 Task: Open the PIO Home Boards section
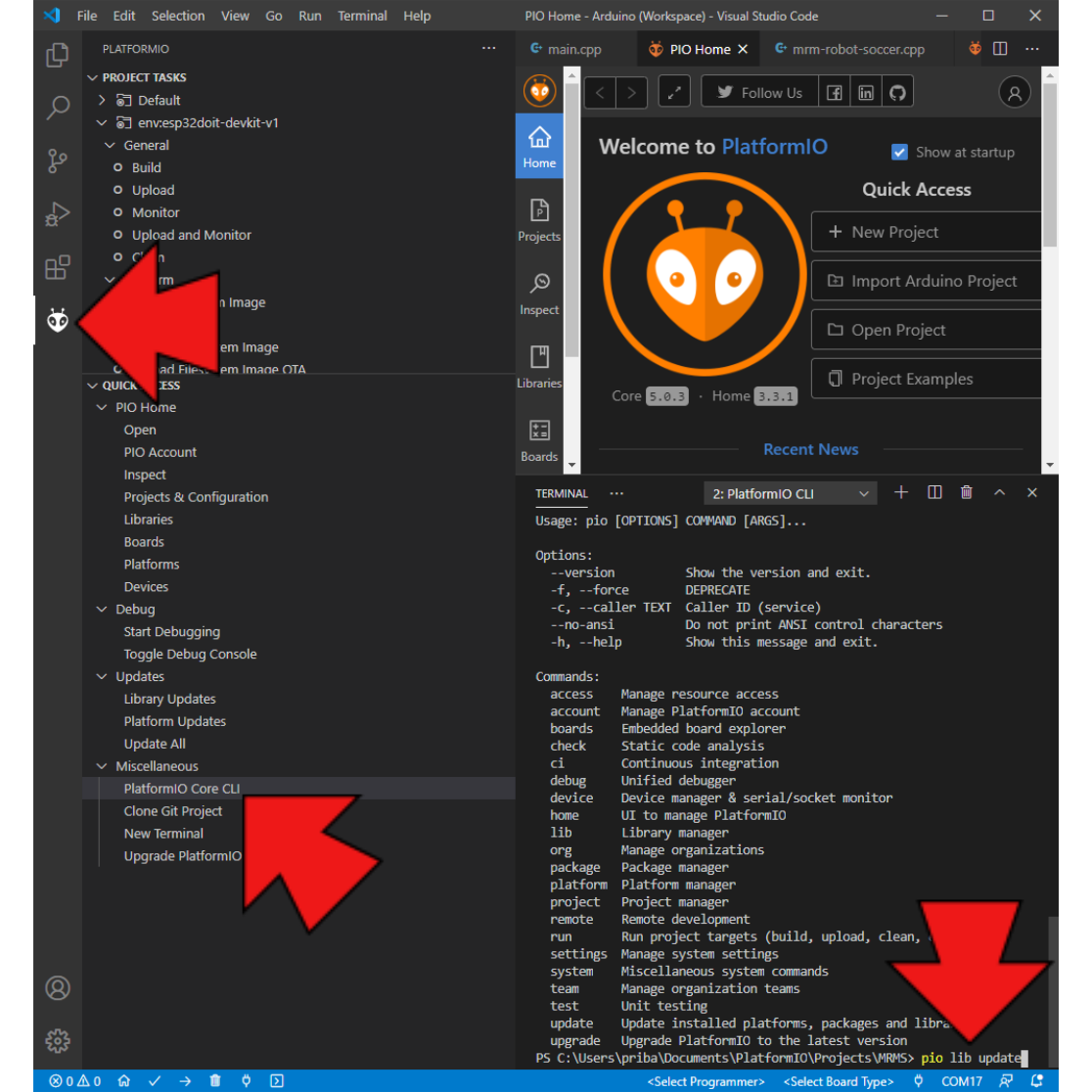539,440
